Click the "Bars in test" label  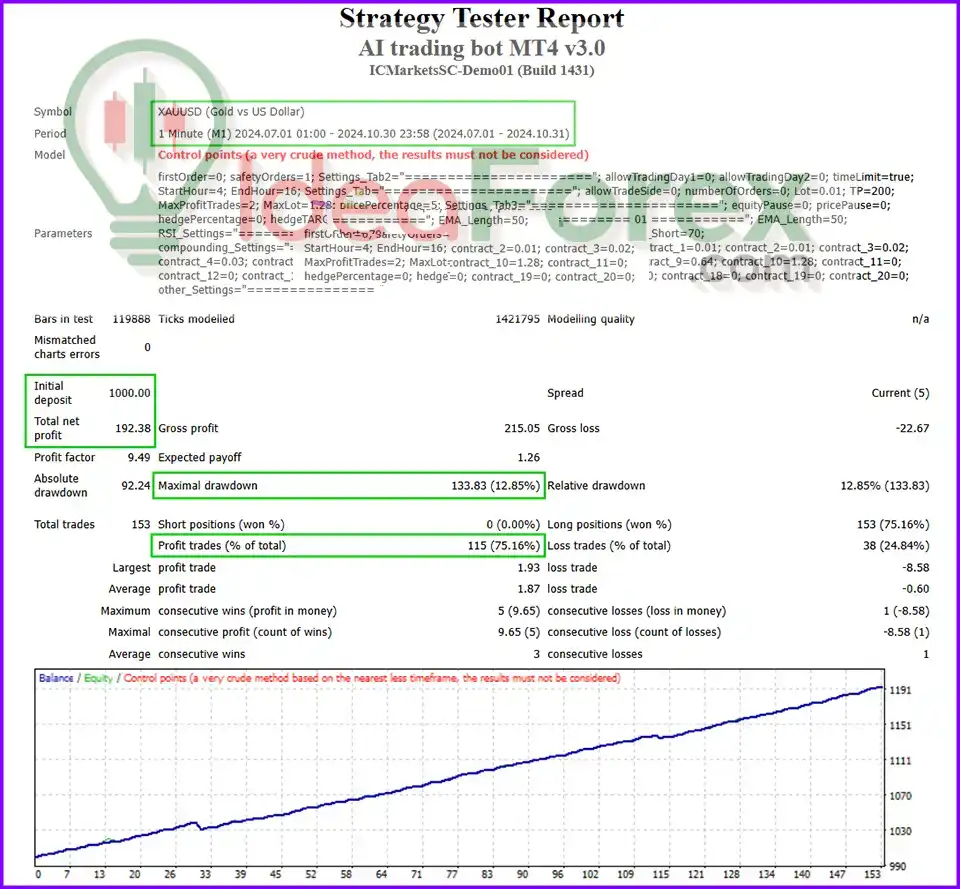click(x=63, y=319)
